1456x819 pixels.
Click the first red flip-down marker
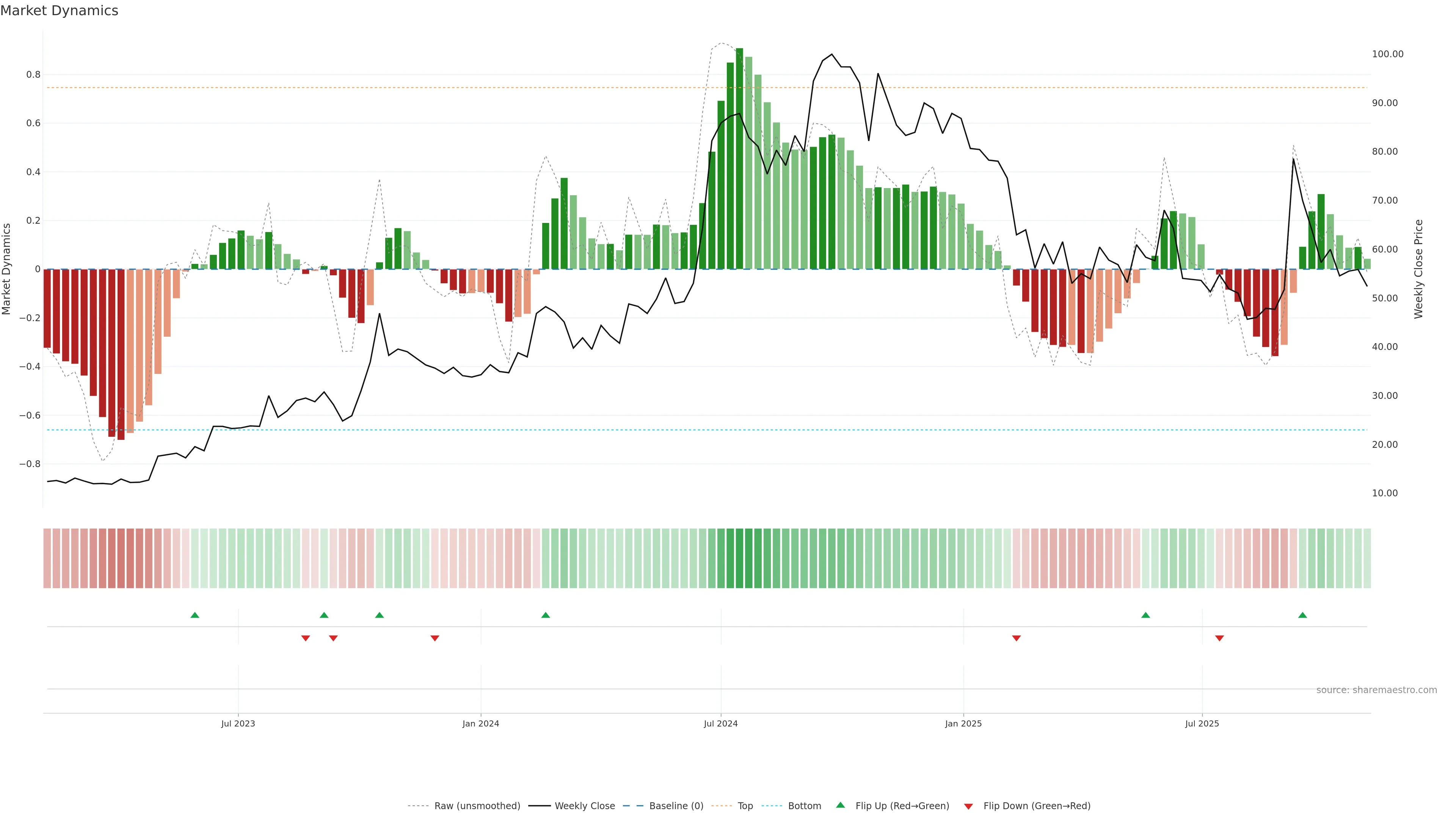[x=306, y=638]
